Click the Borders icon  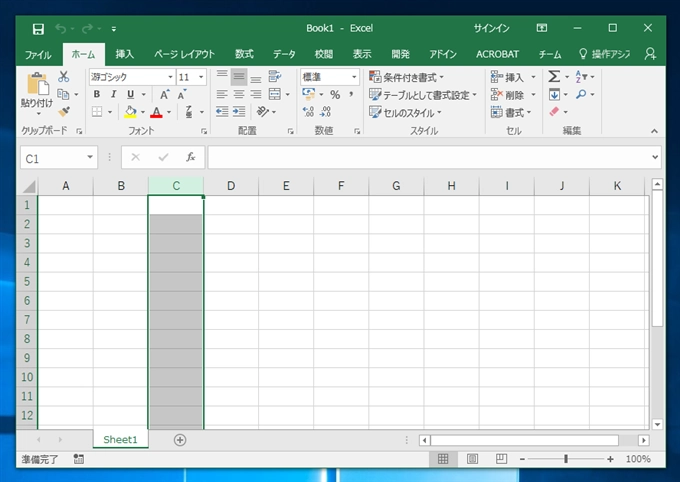tap(97, 112)
